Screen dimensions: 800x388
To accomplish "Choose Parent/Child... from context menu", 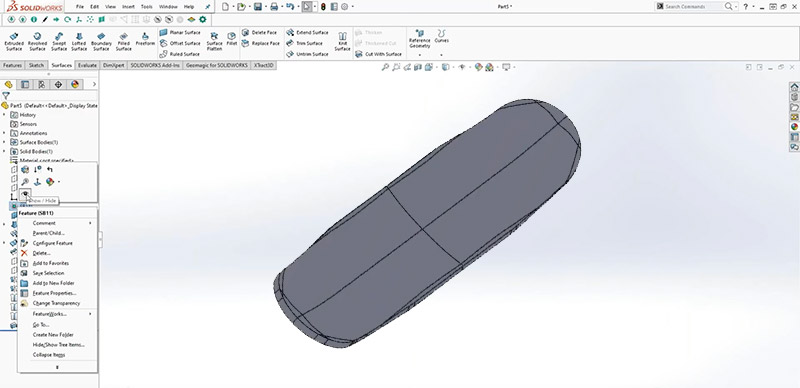I will pyautogui.click(x=48, y=233).
